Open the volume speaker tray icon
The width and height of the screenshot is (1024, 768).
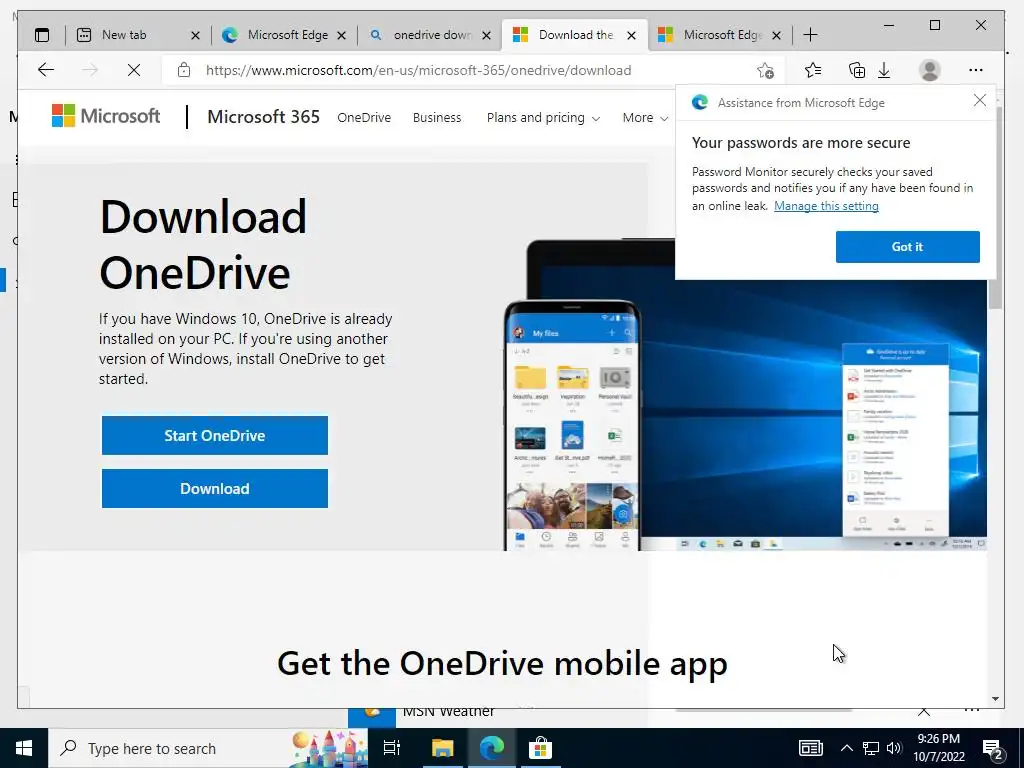[894, 748]
